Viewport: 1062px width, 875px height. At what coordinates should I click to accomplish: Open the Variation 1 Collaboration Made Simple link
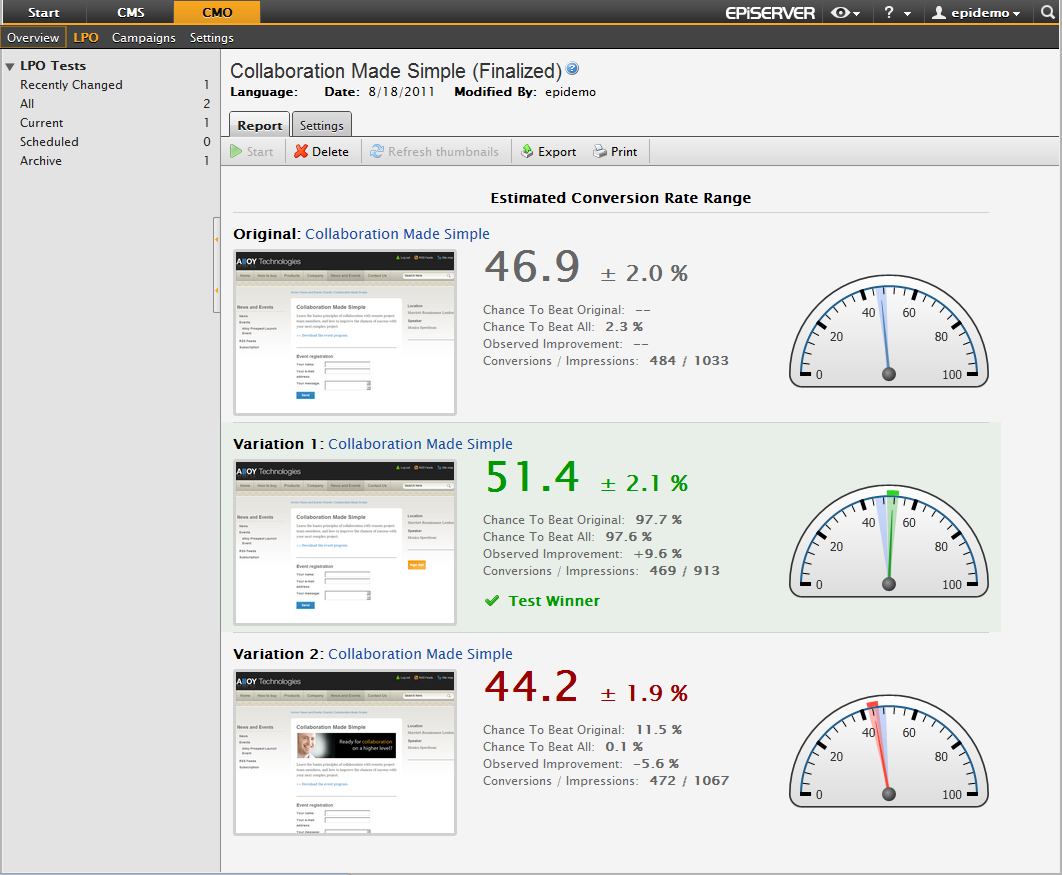tap(420, 444)
